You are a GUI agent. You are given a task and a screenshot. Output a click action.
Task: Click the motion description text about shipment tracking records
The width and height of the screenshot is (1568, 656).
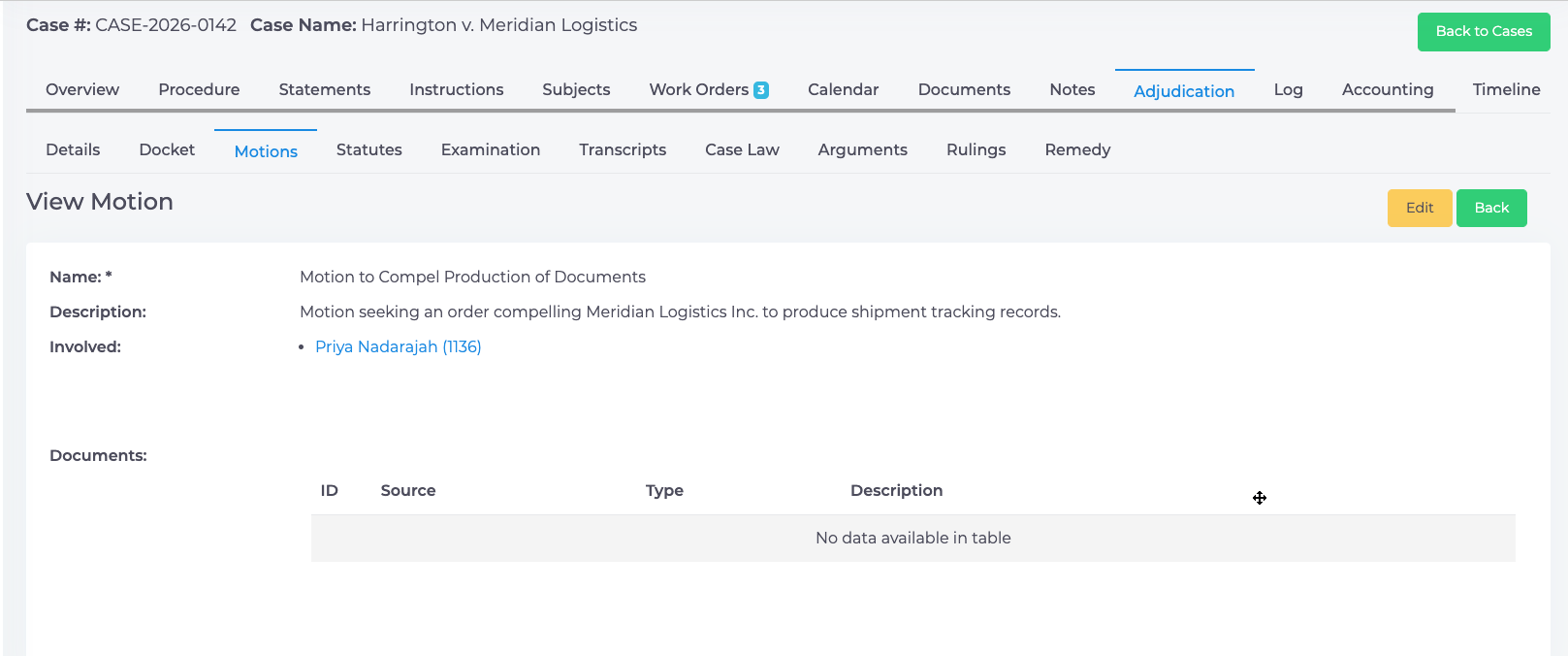680,312
